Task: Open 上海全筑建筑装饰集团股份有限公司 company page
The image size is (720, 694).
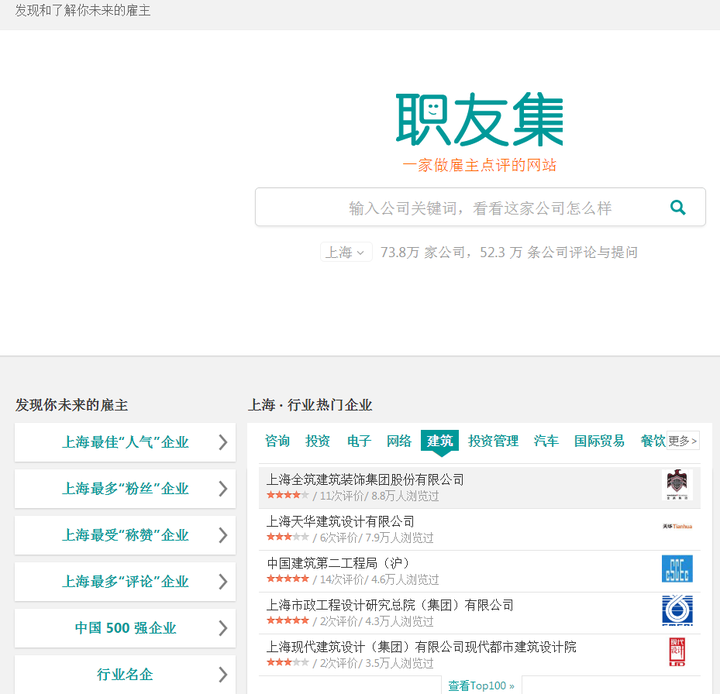Action: click(365, 480)
